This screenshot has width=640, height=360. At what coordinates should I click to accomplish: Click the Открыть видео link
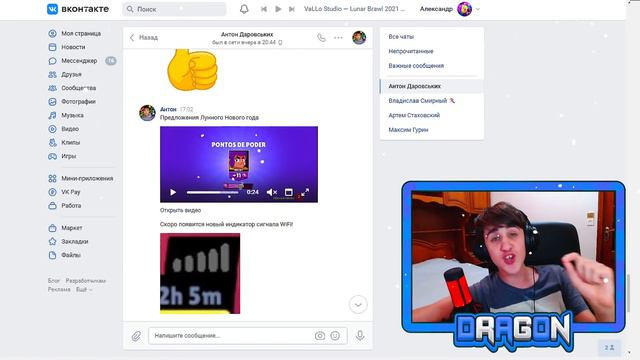(180, 210)
